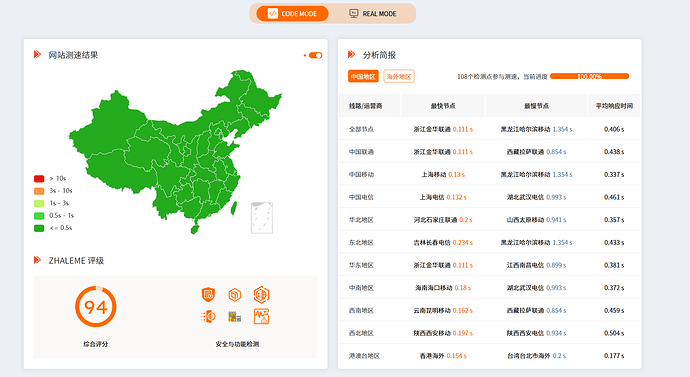Click 河北石家庄联通 0.2 s fastest node

point(443,220)
